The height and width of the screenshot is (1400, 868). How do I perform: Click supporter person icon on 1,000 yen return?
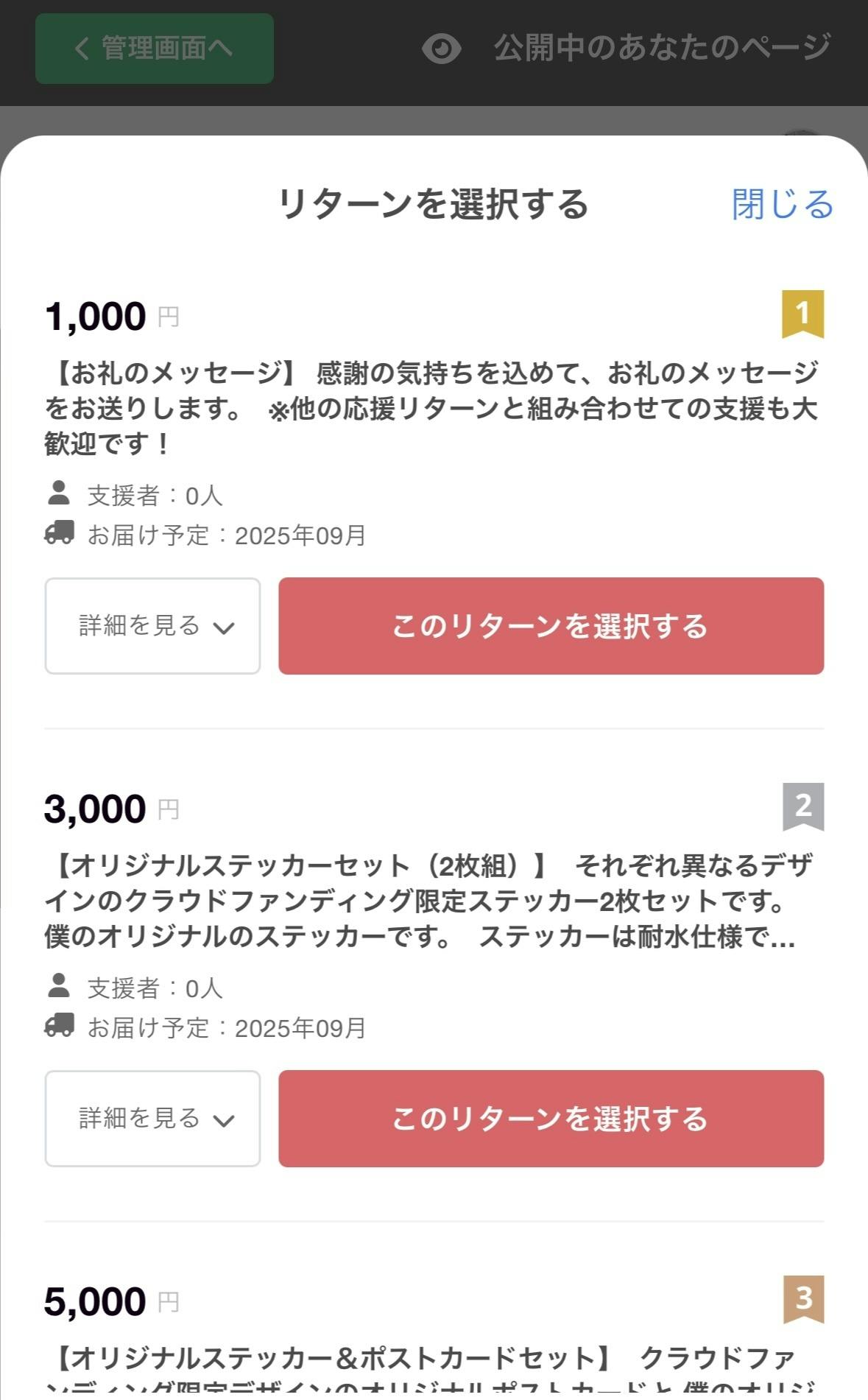coord(59,493)
